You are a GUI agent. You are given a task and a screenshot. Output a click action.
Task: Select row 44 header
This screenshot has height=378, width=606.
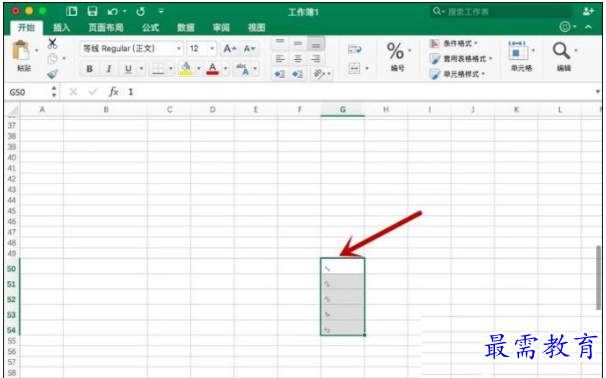12,200
